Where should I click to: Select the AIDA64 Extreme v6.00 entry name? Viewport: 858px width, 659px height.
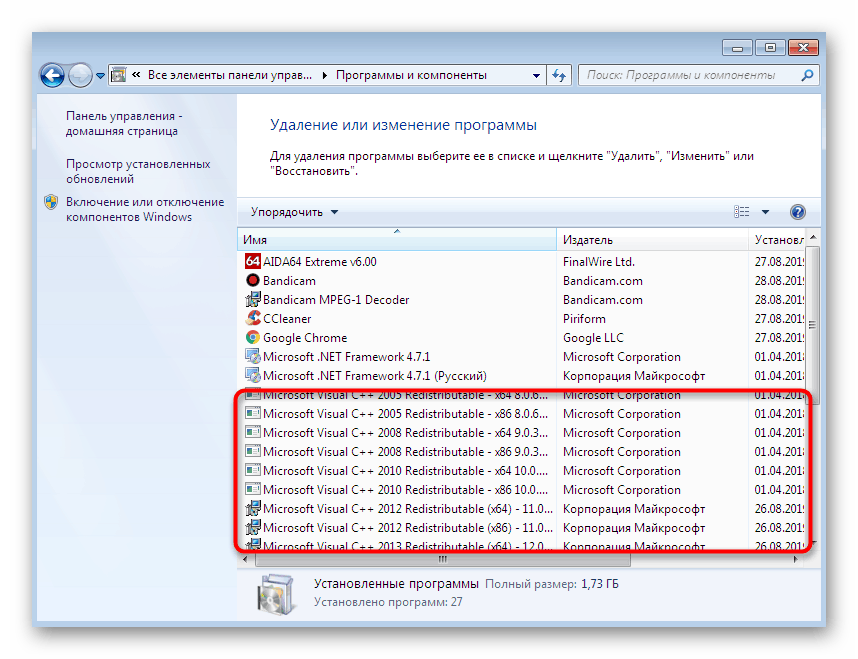point(320,262)
